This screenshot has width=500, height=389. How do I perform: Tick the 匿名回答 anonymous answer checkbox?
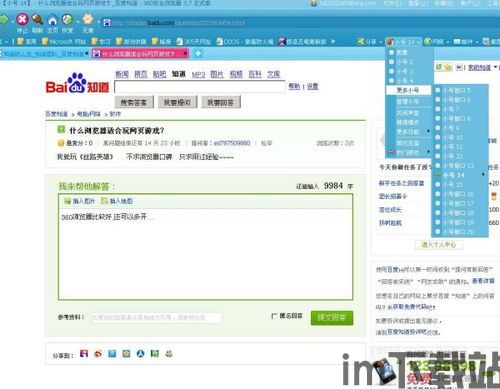click(x=274, y=316)
